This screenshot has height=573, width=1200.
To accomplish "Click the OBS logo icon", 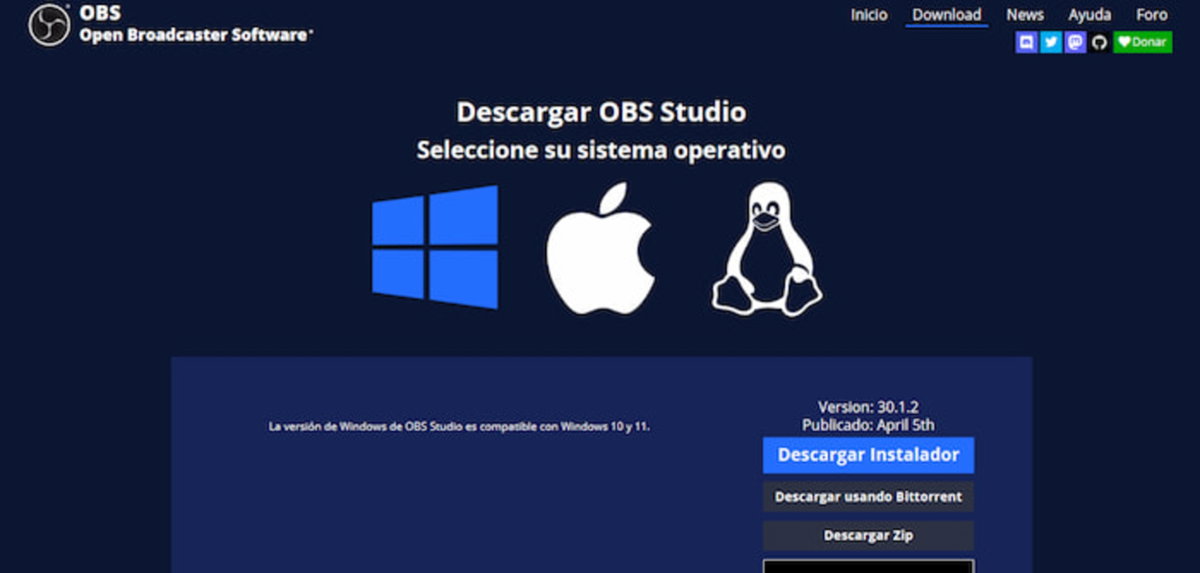I will tap(49, 25).
